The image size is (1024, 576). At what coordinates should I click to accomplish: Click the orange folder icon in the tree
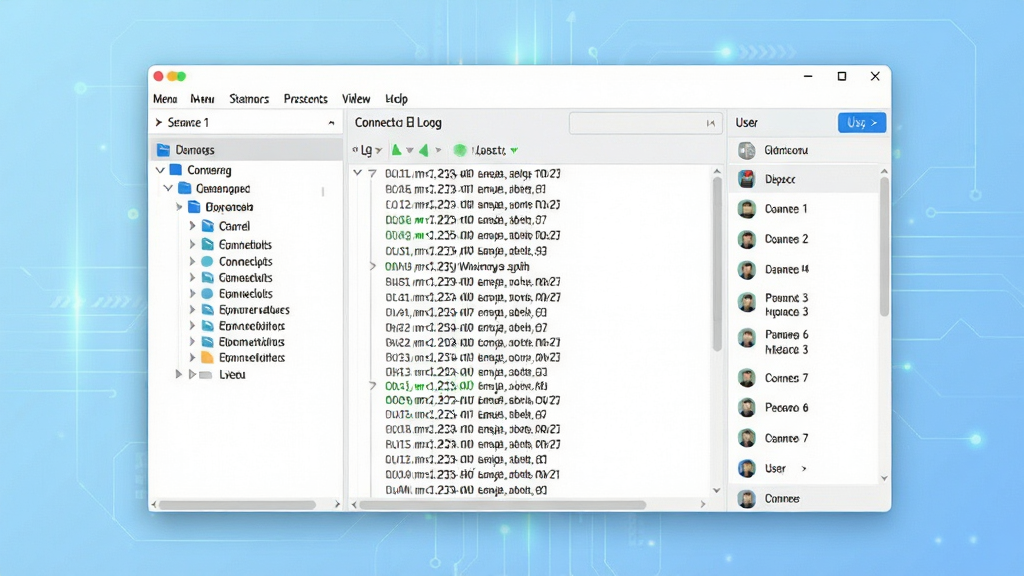coord(208,357)
